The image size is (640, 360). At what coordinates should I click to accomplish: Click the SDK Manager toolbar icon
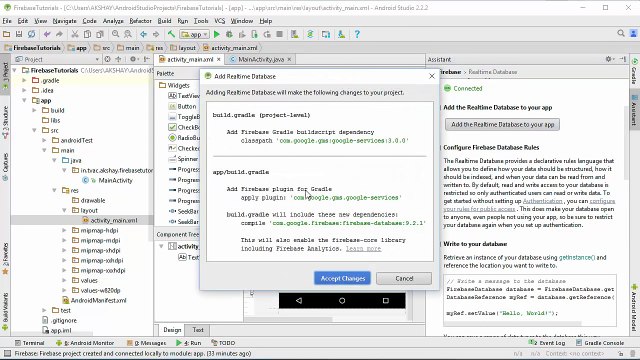341,34
